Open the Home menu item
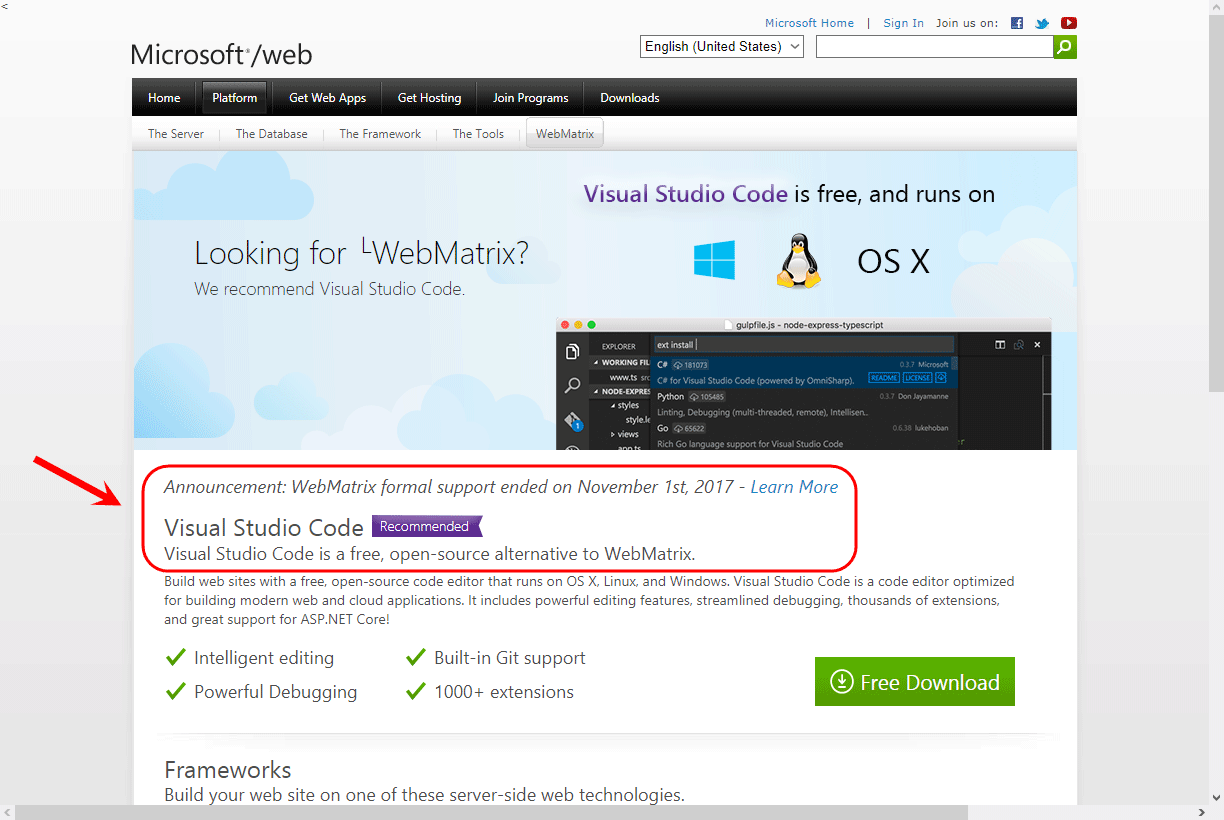This screenshot has width=1224, height=820. pos(164,98)
